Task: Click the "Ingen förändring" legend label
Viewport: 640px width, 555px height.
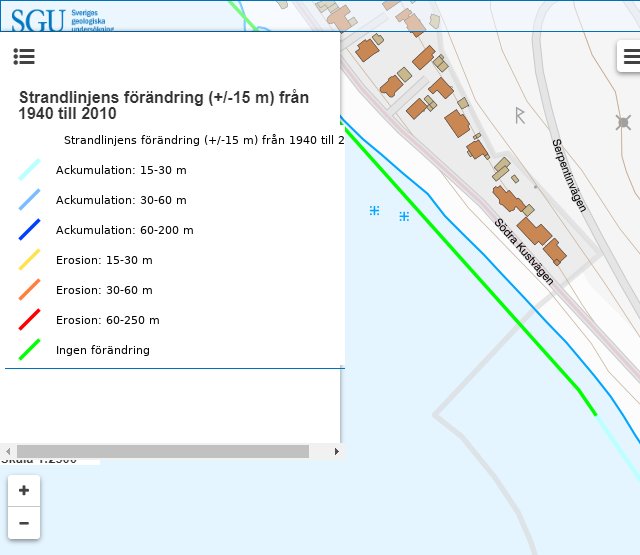Action: pos(102,350)
